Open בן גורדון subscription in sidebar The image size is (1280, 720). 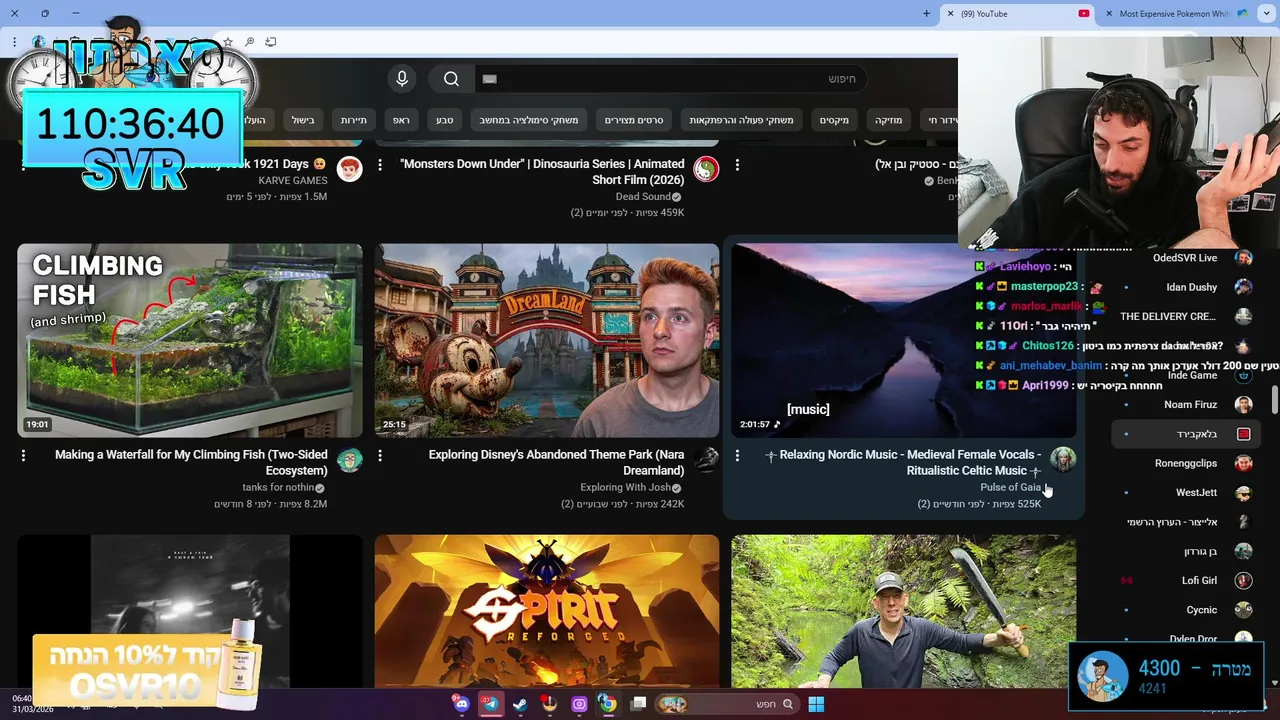1185,551
